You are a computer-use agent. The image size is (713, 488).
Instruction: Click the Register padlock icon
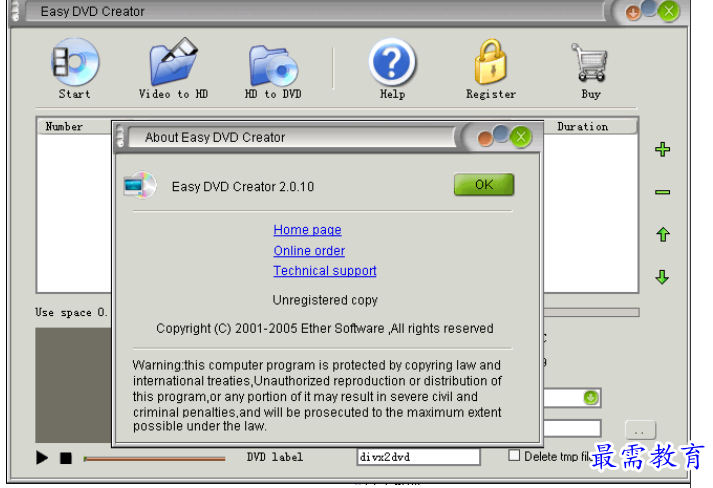491,62
